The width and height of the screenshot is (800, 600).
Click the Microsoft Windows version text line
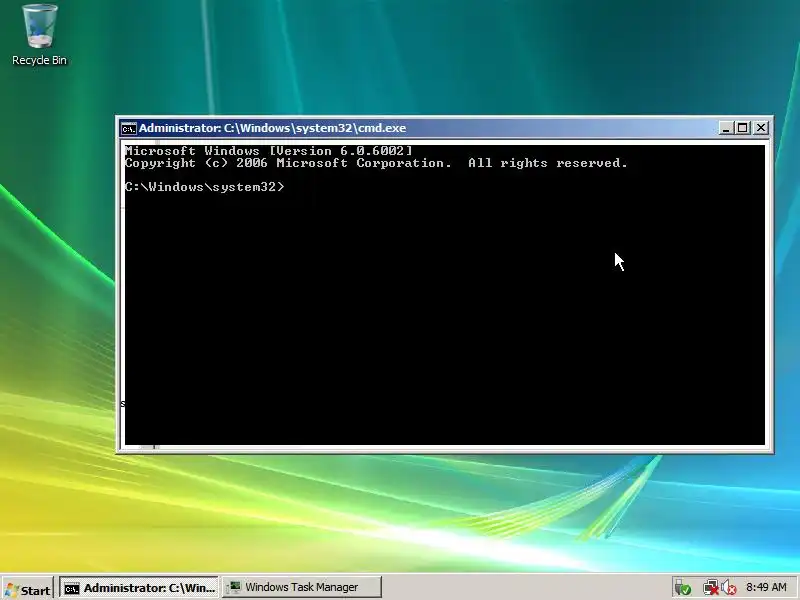[x=268, y=151]
